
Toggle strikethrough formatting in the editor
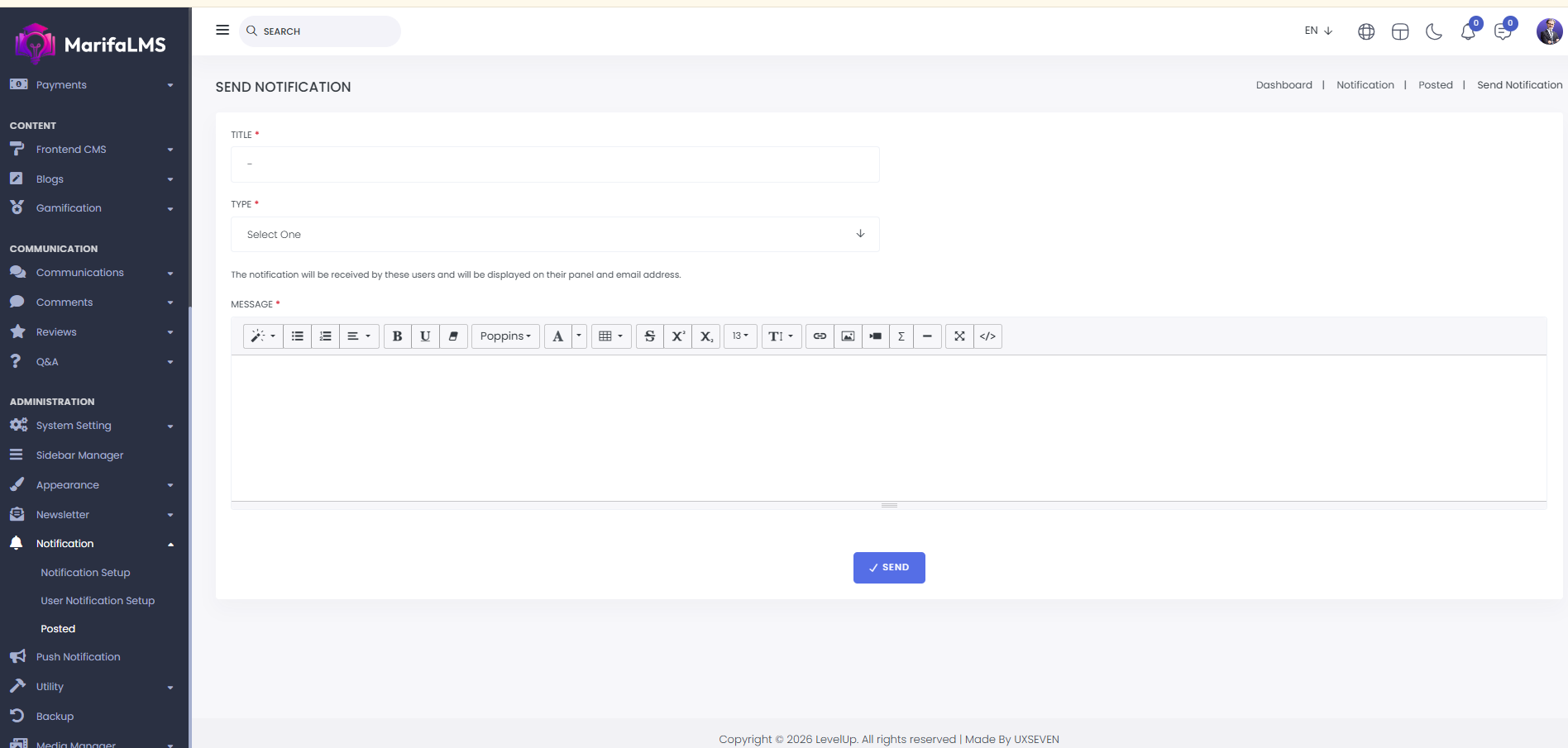pyautogui.click(x=649, y=336)
